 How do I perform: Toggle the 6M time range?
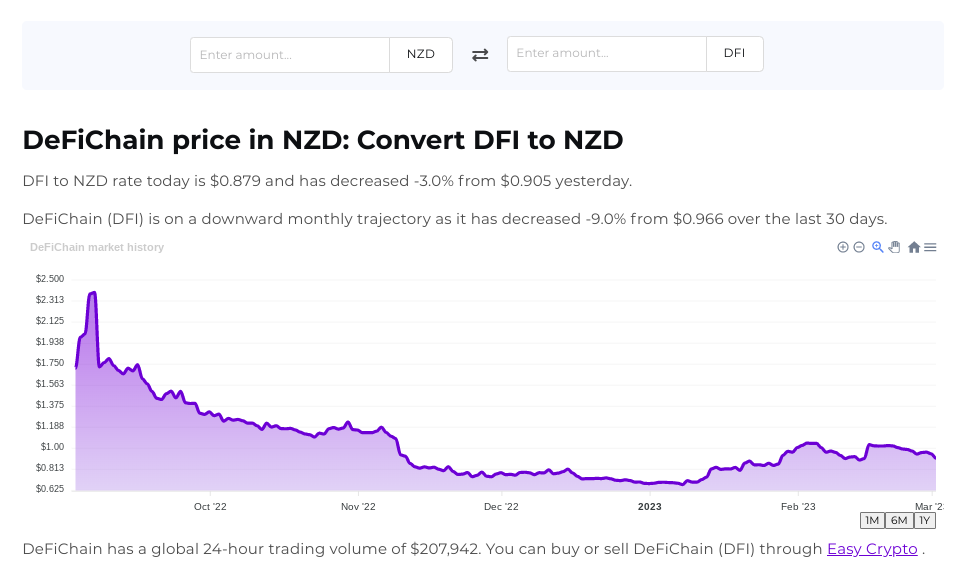click(898, 520)
